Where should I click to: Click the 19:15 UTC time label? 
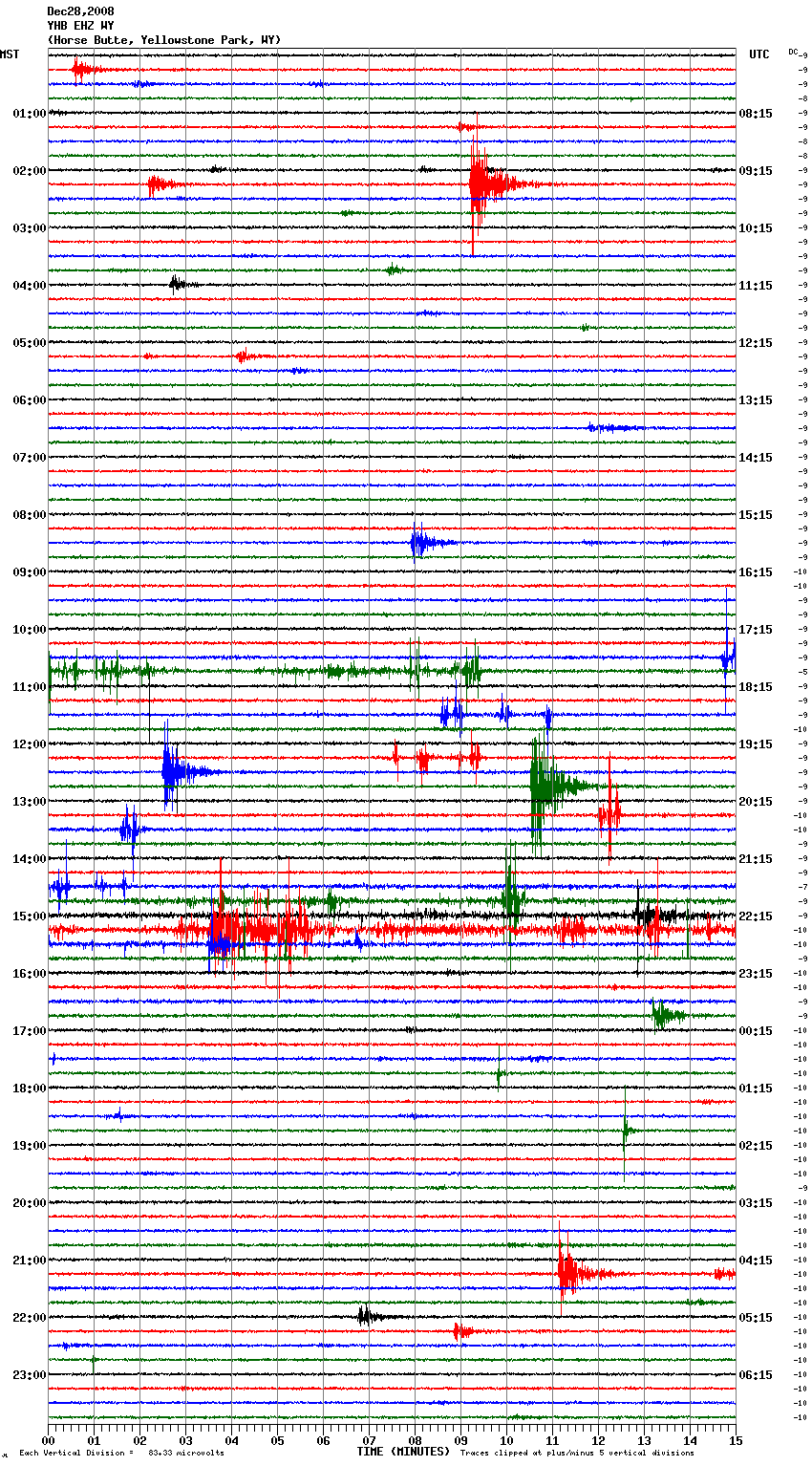pyautogui.click(x=756, y=744)
